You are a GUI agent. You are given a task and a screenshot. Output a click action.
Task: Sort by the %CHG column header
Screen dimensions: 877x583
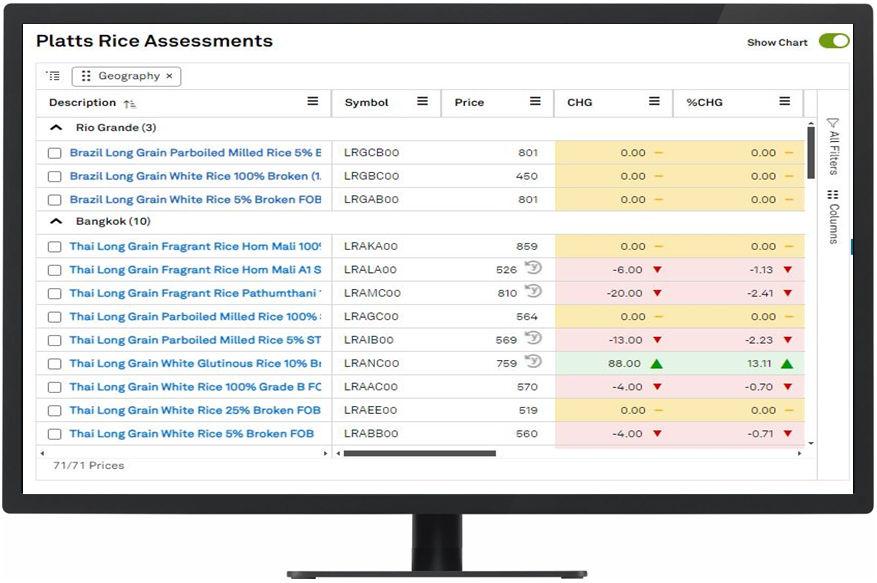[704, 102]
